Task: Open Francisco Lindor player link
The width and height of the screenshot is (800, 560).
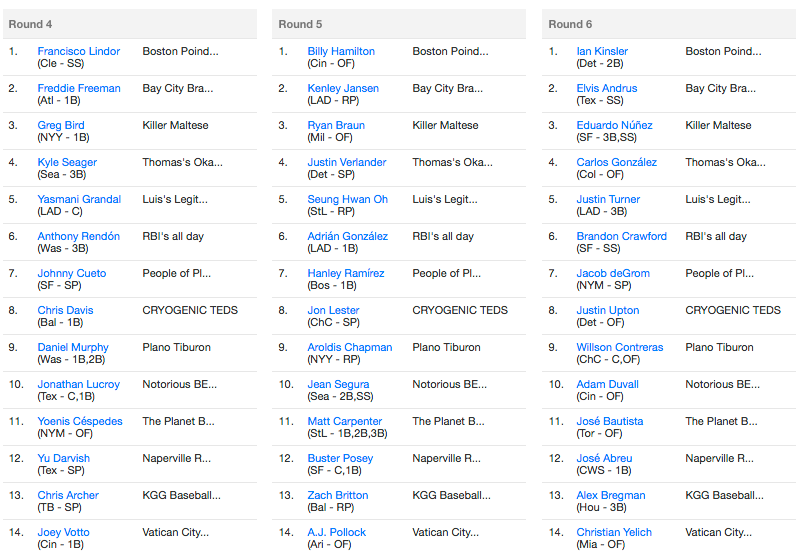Action: click(x=79, y=51)
